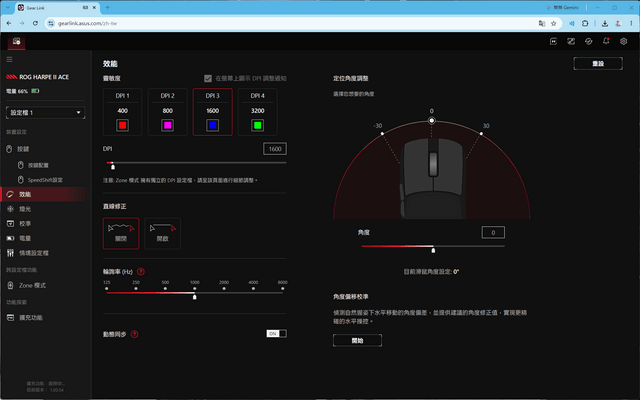Viewport: 640px width, 400px height.
Task: Open SpeedShift設定 in sidebar
Action: coord(44,180)
